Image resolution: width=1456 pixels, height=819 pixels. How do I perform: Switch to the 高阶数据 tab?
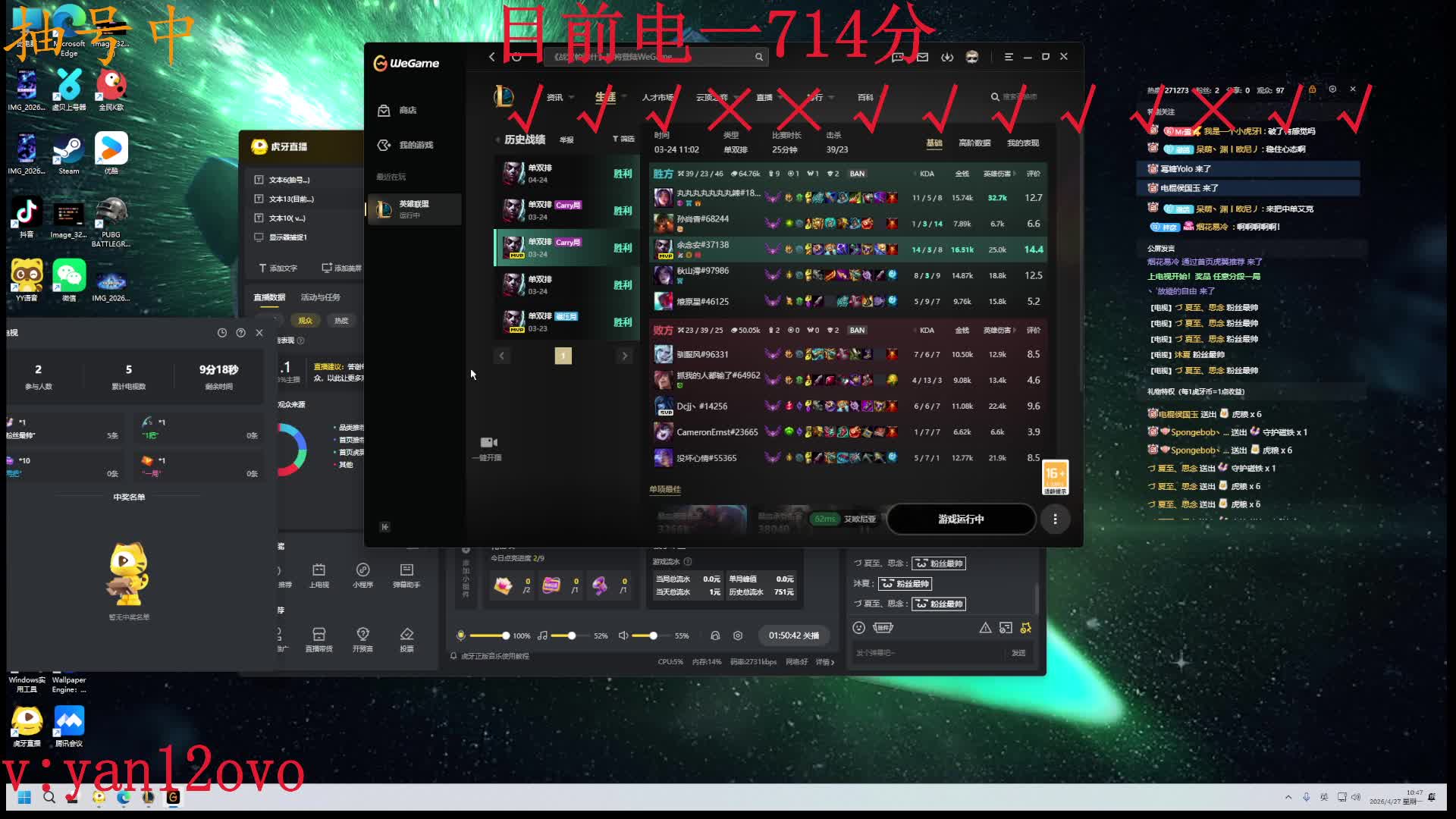pos(974,143)
